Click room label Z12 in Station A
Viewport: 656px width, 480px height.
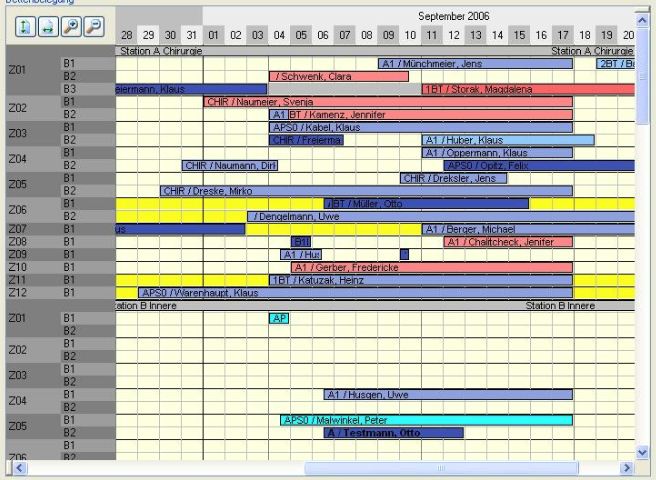[x=18, y=293]
